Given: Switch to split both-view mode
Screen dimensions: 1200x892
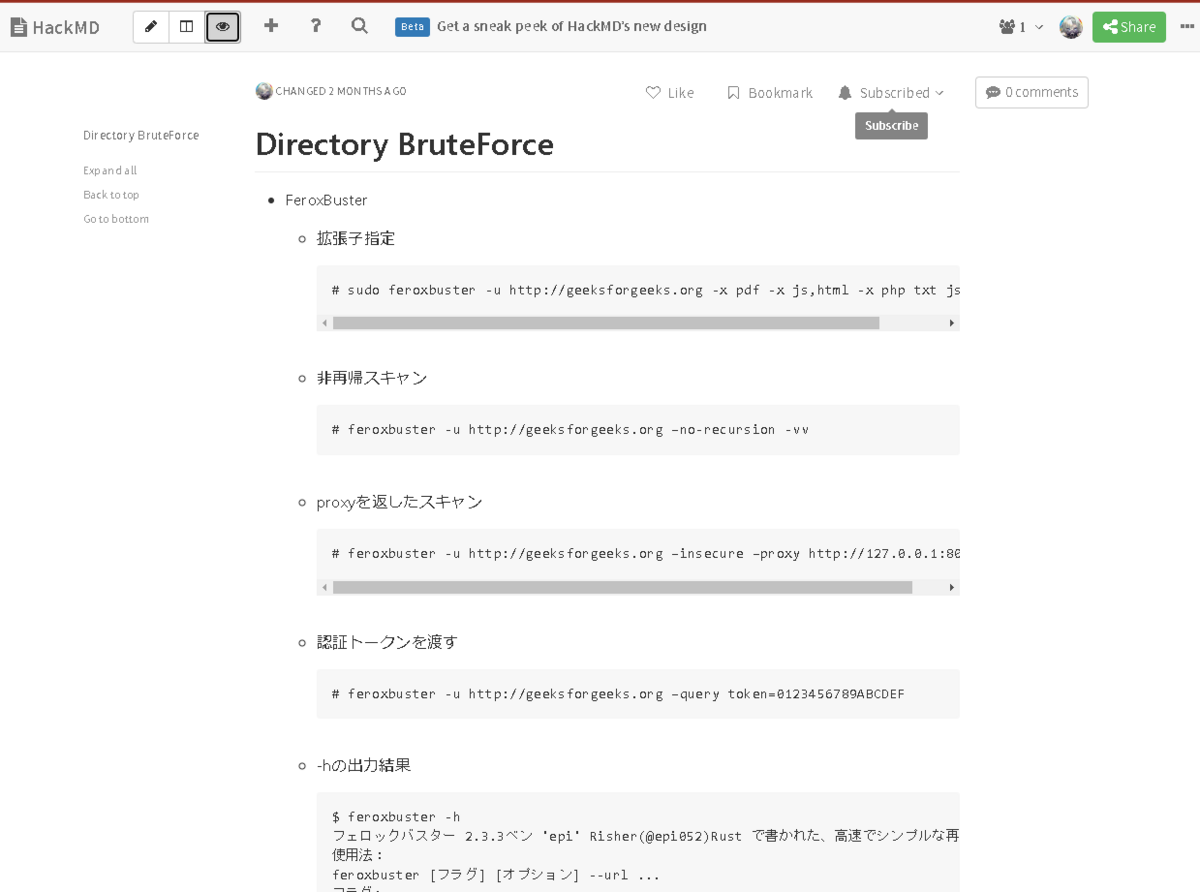Looking at the screenshot, I should click(x=186, y=27).
